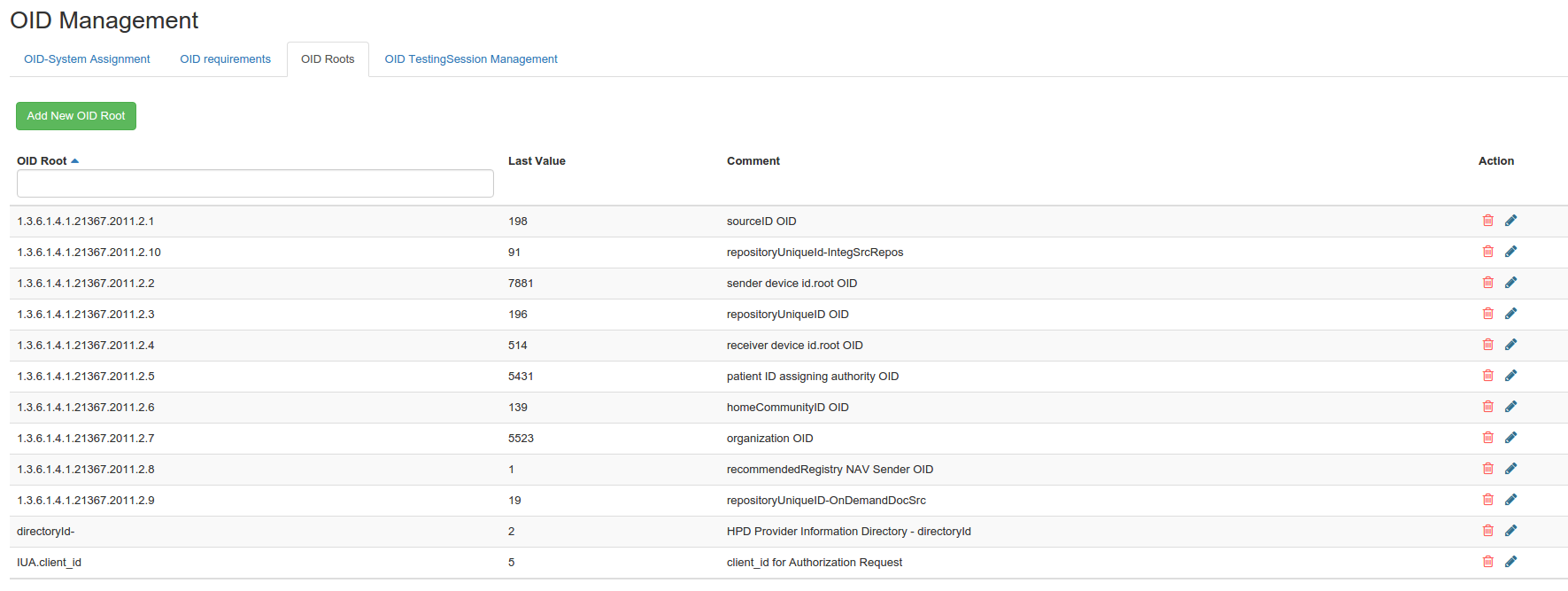The image size is (1568, 591).
Task: Delete the sourceID OID row
Action: [x=1487, y=221]
